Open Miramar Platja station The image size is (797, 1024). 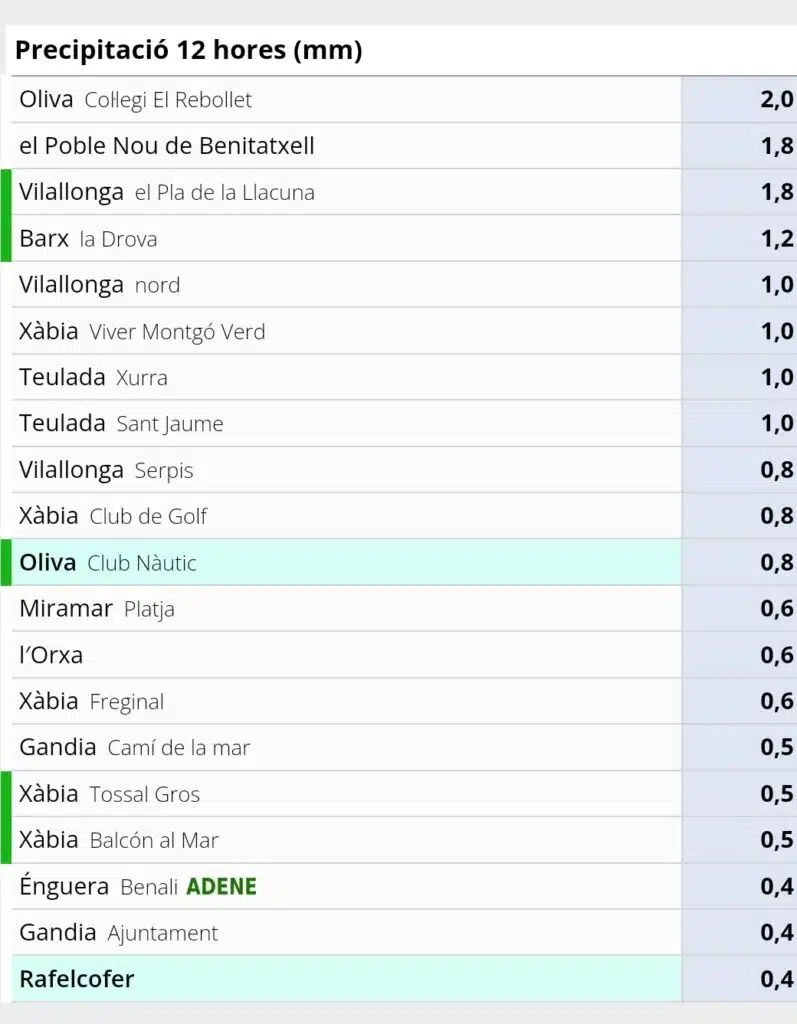point(404,609)
